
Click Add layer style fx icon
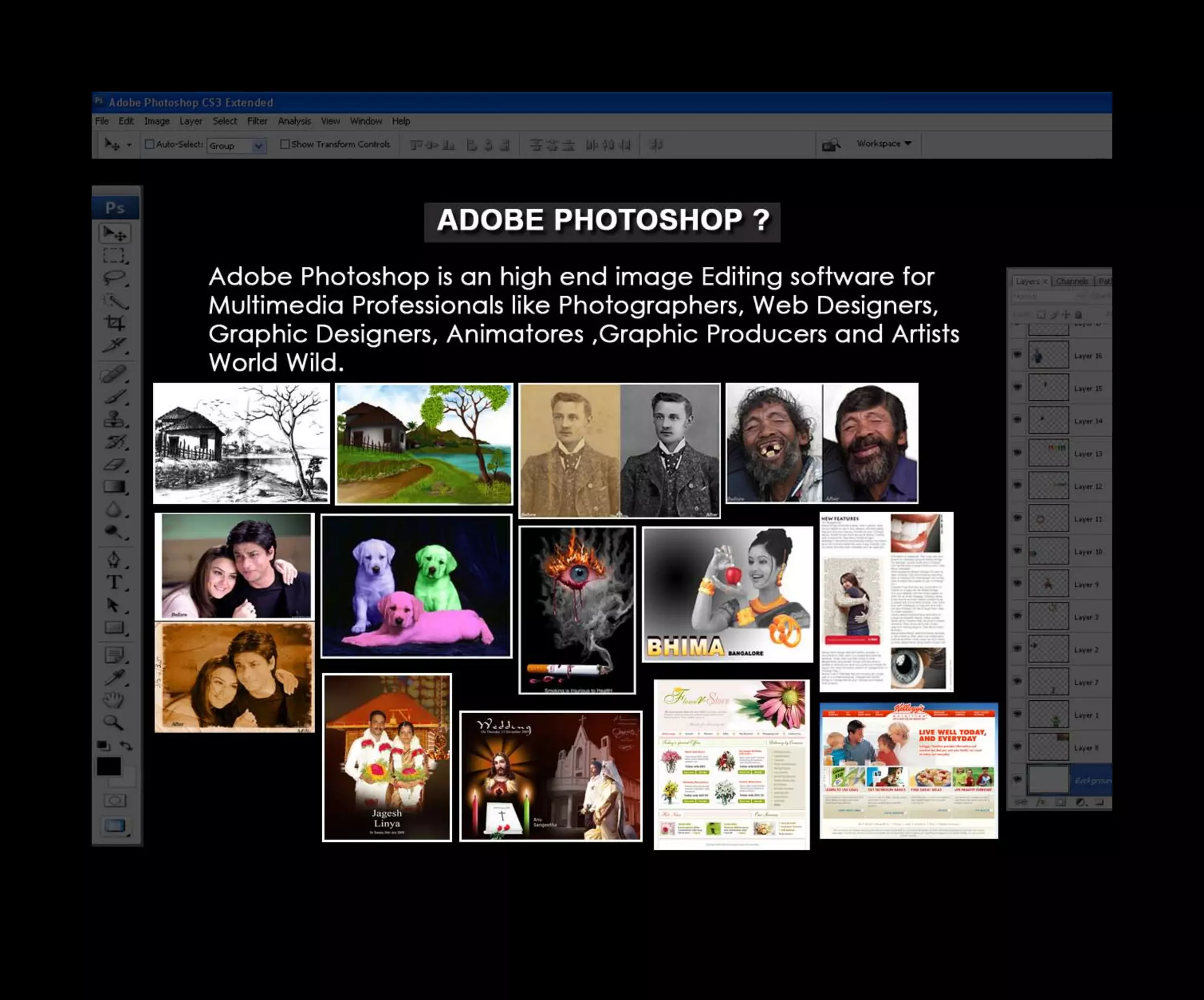(1041, 802)
